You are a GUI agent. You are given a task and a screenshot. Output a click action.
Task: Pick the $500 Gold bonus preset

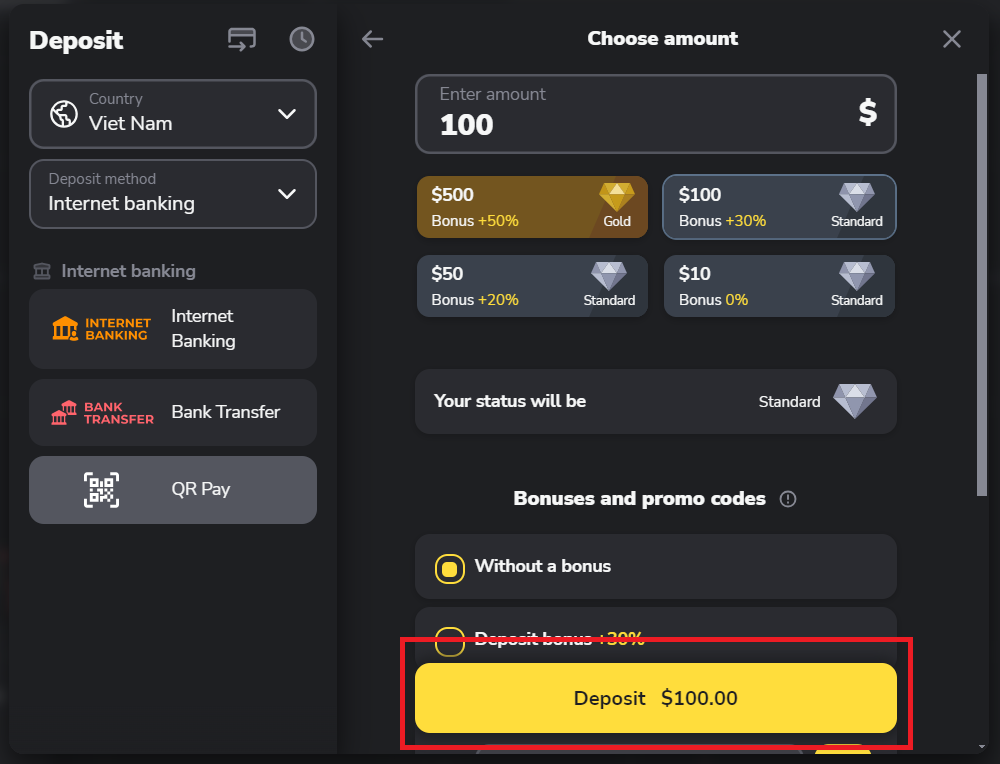tap(532, 207)
